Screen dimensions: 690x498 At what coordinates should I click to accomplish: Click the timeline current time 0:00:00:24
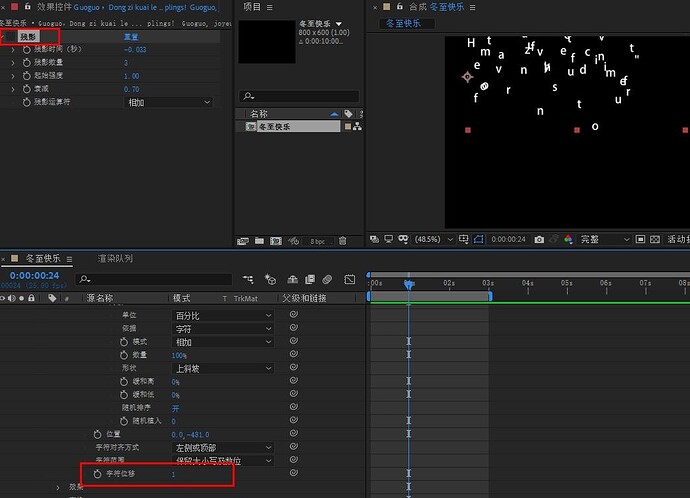34,275
